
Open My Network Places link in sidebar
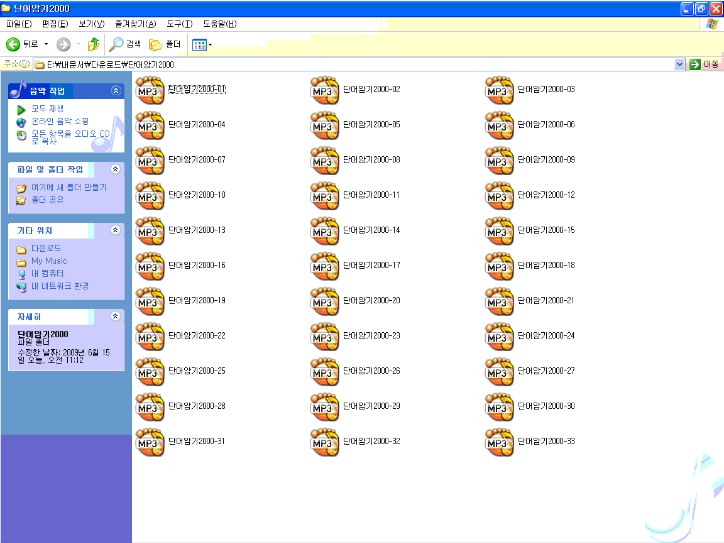60,286
